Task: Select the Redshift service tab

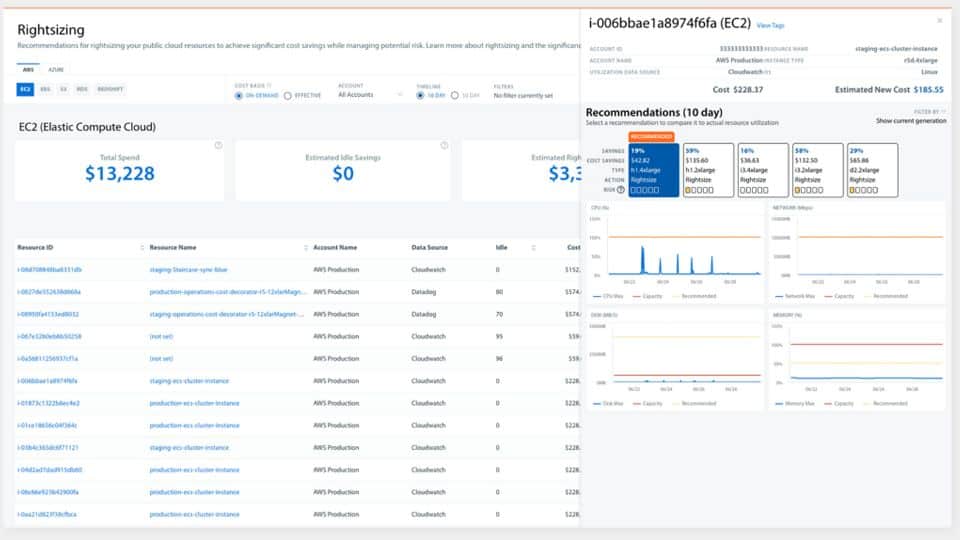Action: pyautogui.click(x=110, y=89)
